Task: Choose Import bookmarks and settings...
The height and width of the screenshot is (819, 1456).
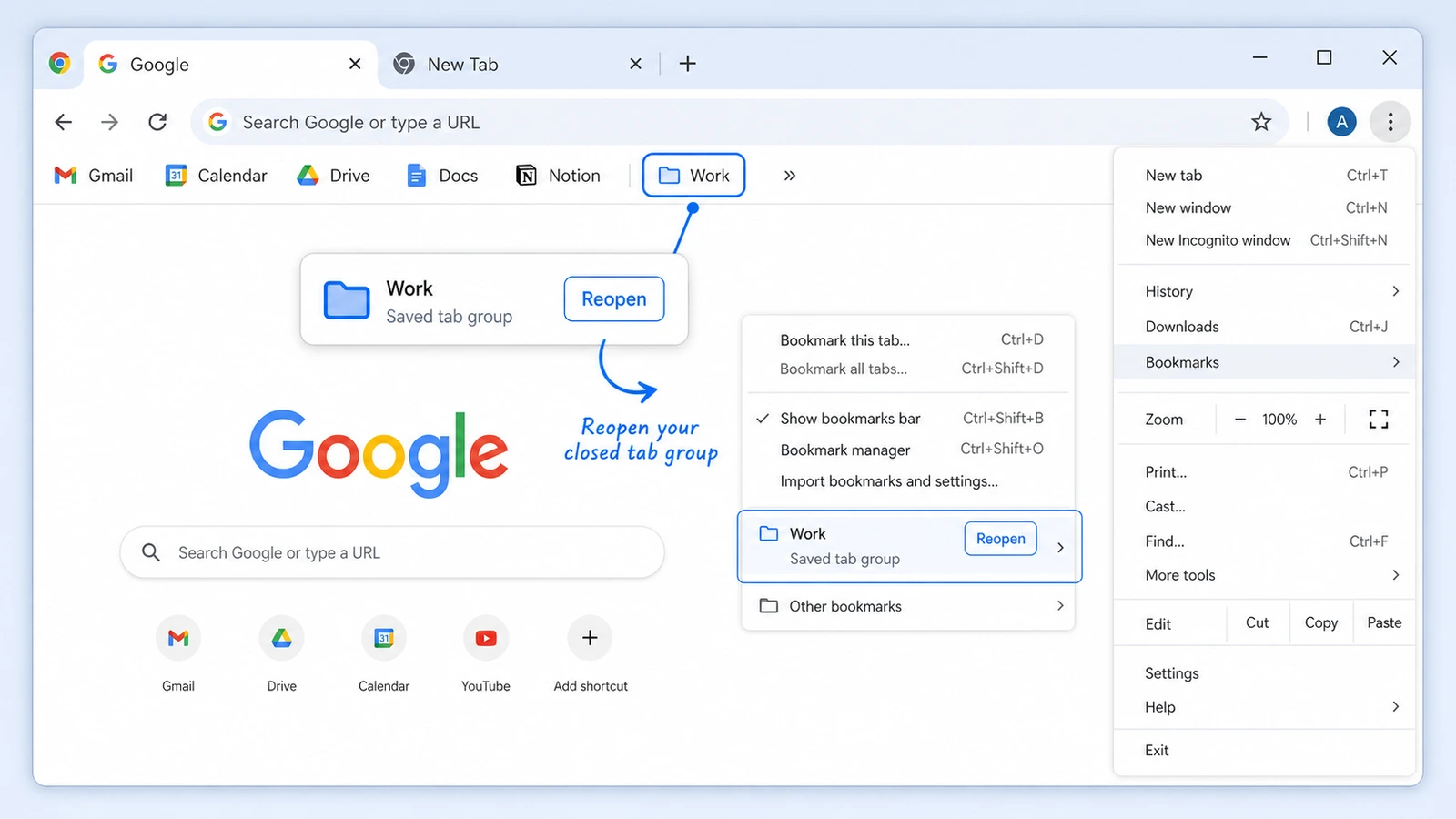Action: (908, 481)
